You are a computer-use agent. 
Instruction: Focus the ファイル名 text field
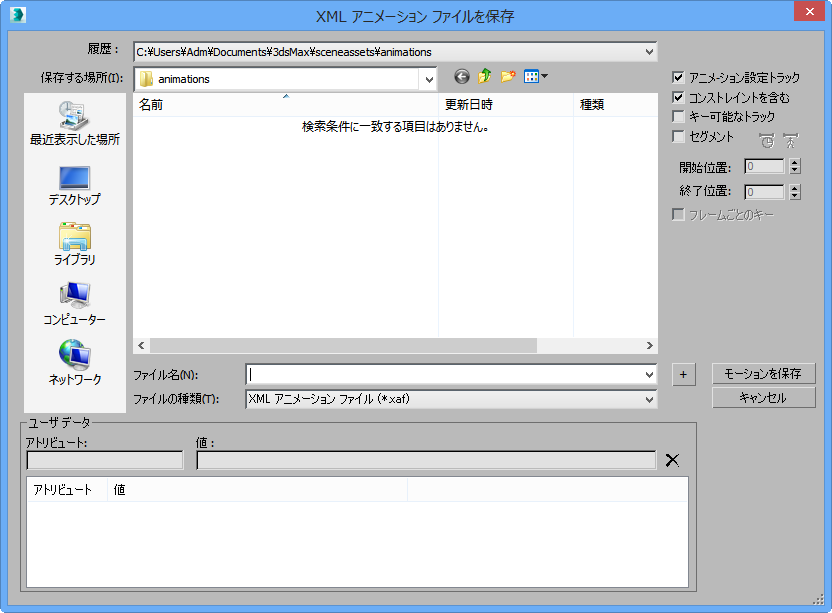point(445,375)
